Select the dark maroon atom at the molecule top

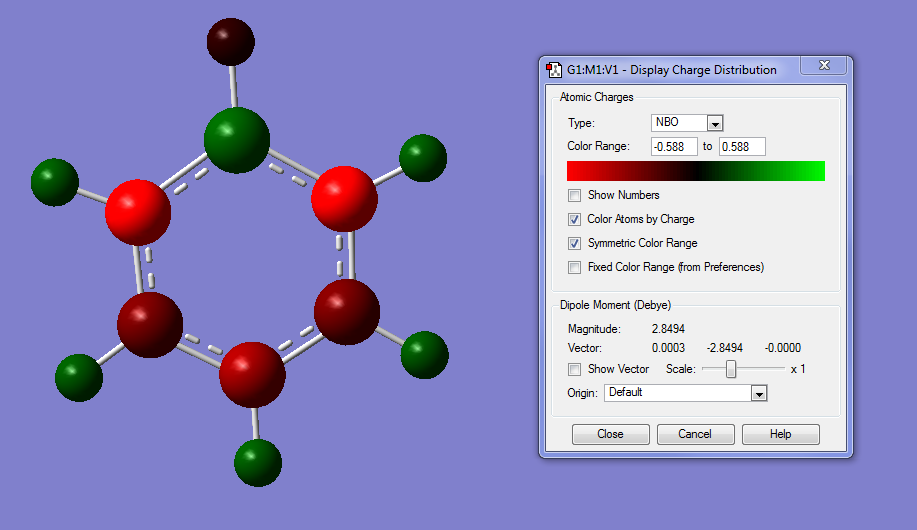(x=231, y=42)
